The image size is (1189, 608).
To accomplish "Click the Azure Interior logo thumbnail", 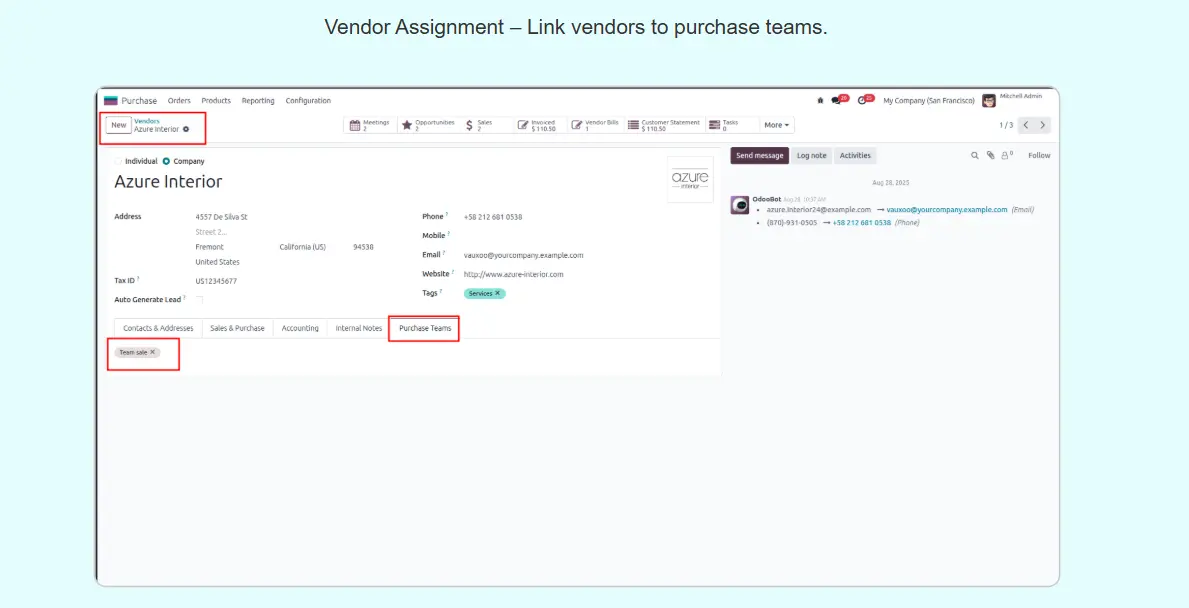I will (690, 180).
